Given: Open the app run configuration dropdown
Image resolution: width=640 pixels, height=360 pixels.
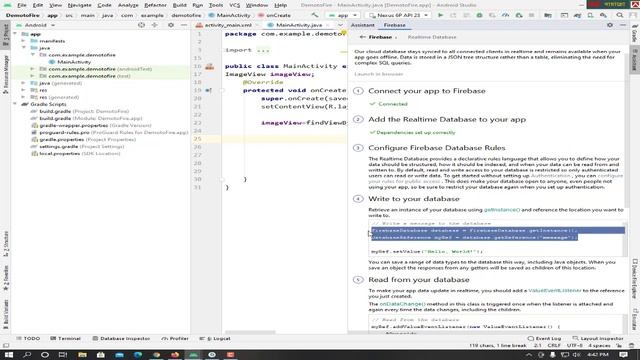Looking at the screenshot, I should [x=343, y=15].
